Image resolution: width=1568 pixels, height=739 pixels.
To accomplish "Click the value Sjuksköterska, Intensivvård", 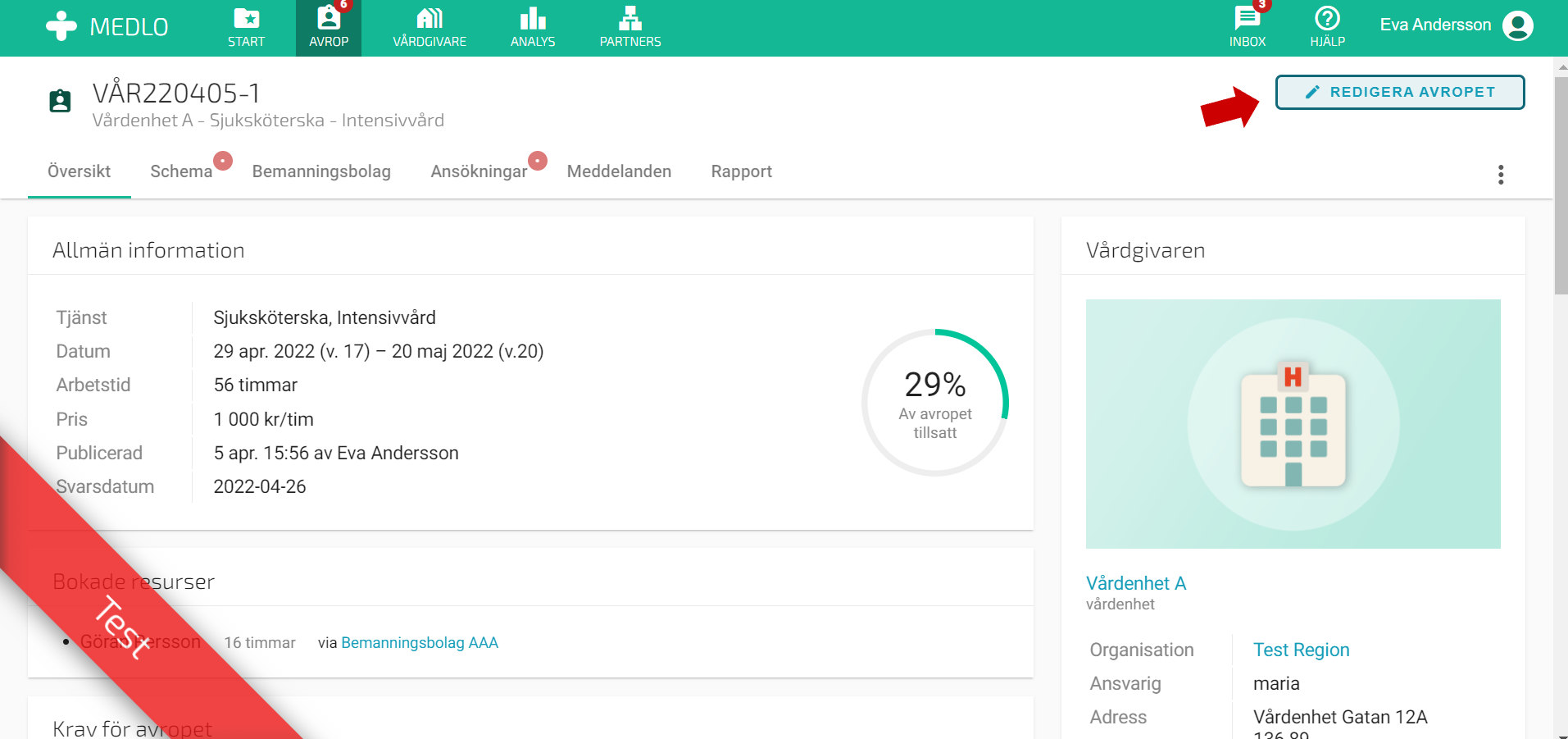I will [x=325, y=317].
